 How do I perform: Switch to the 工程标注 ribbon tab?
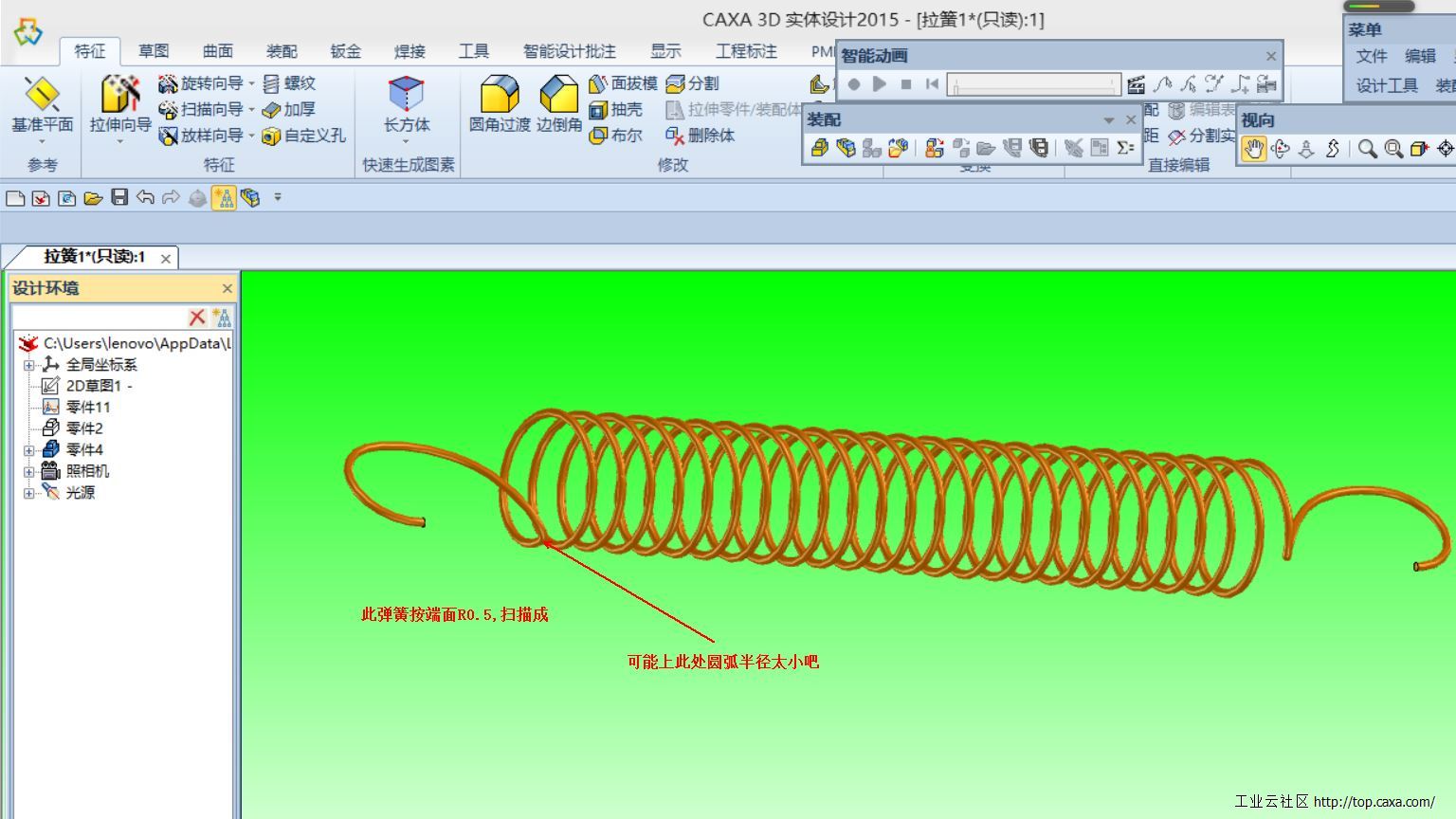coord(746,51)
